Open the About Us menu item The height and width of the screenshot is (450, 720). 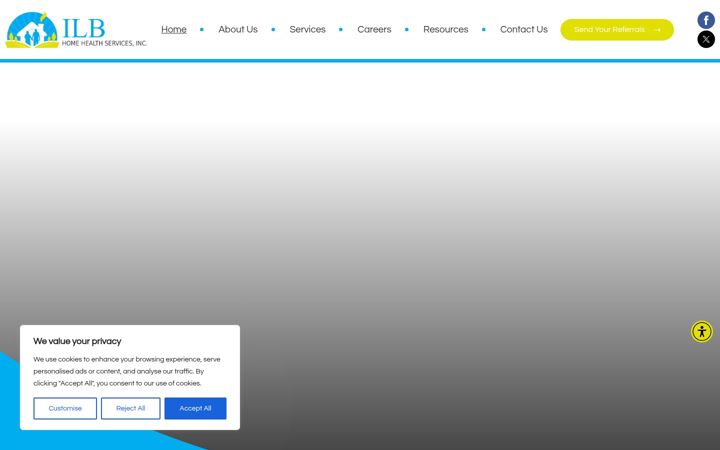click(238, 29)
